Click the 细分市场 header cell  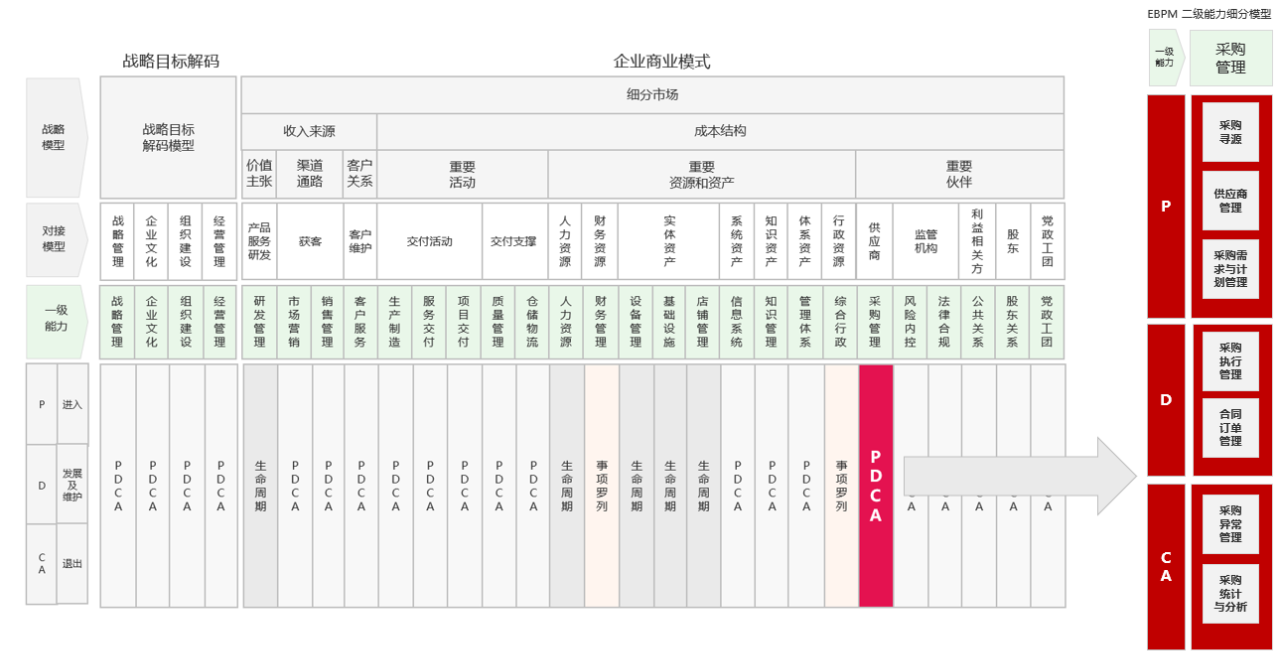pyautogui.click(x=652, y=95)
